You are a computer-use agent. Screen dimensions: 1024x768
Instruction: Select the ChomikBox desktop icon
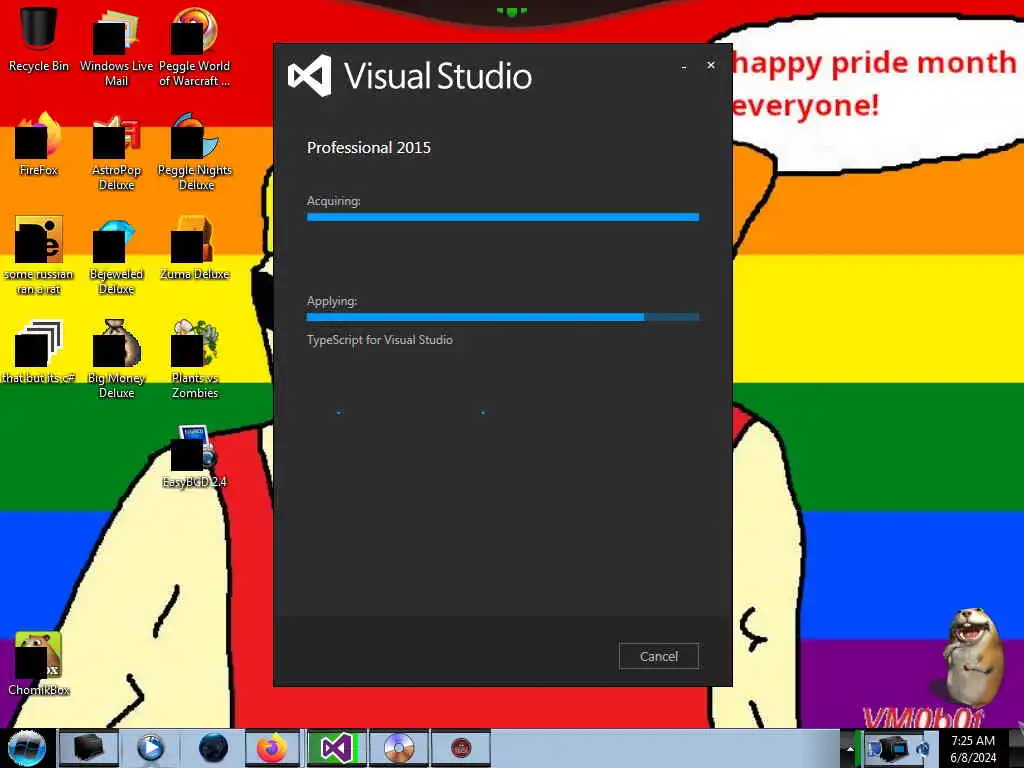pos(39,664)
